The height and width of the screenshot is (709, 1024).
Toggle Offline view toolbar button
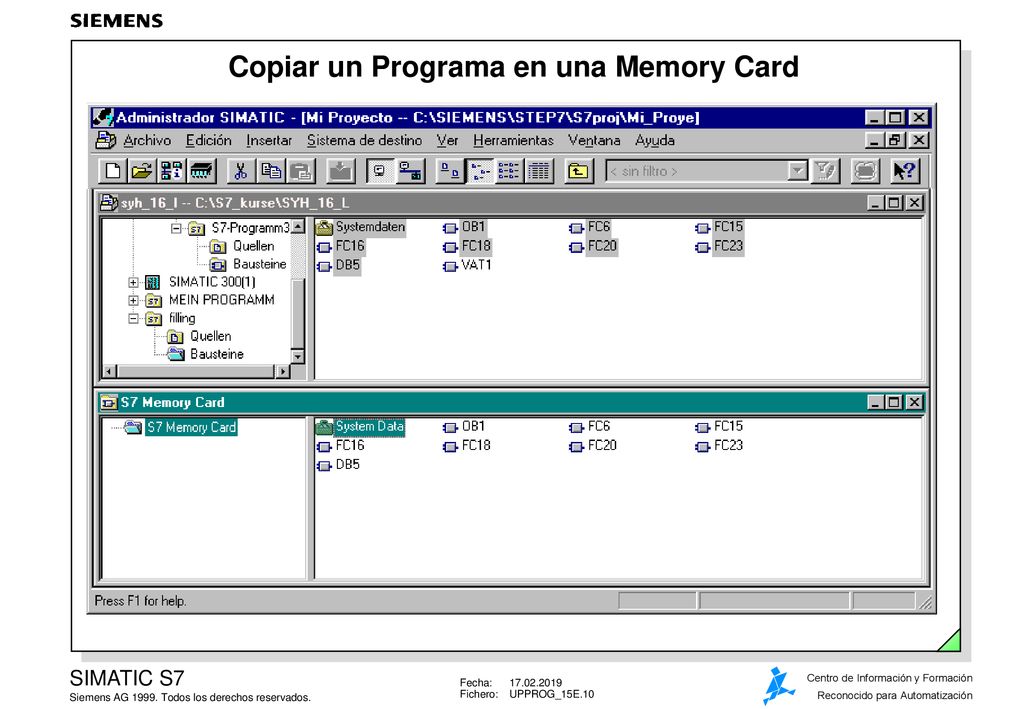tap(379, 171)
